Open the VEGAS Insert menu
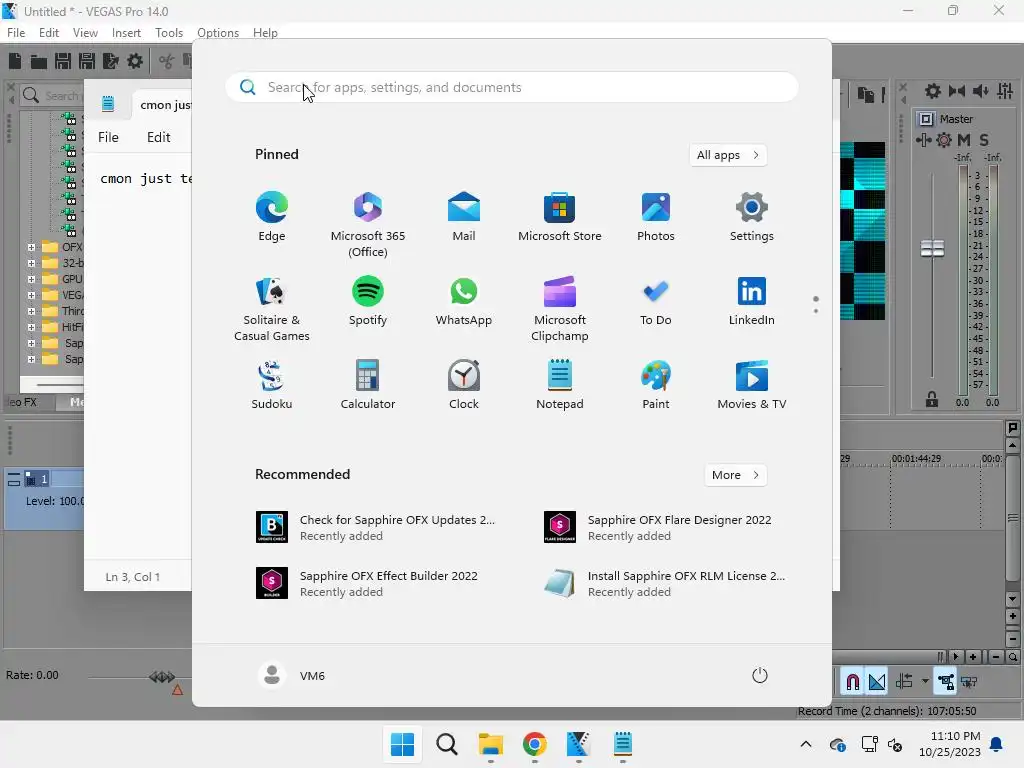Screen dimensions: 1024x768 tap(126, 33)
